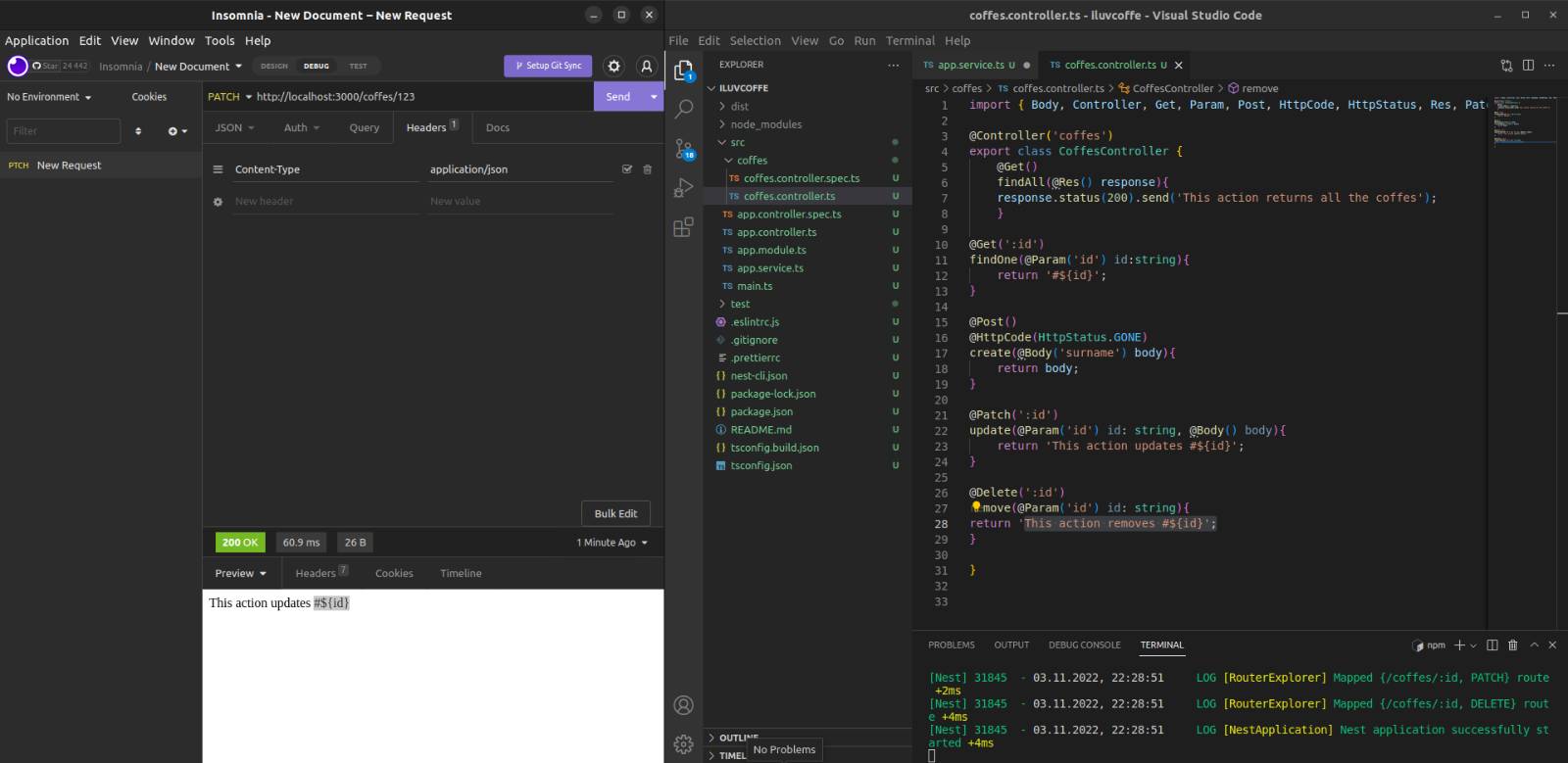Close the terminal panel

click(1552, 644)
